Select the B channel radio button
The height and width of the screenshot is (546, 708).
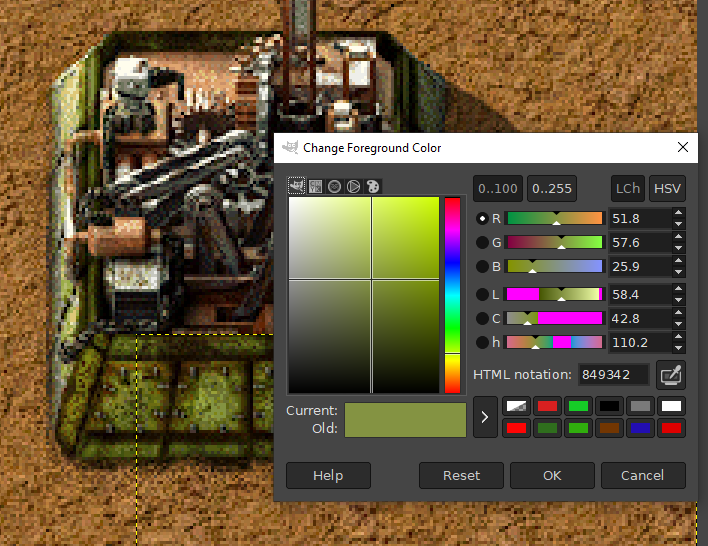click(x=482, y=266)
